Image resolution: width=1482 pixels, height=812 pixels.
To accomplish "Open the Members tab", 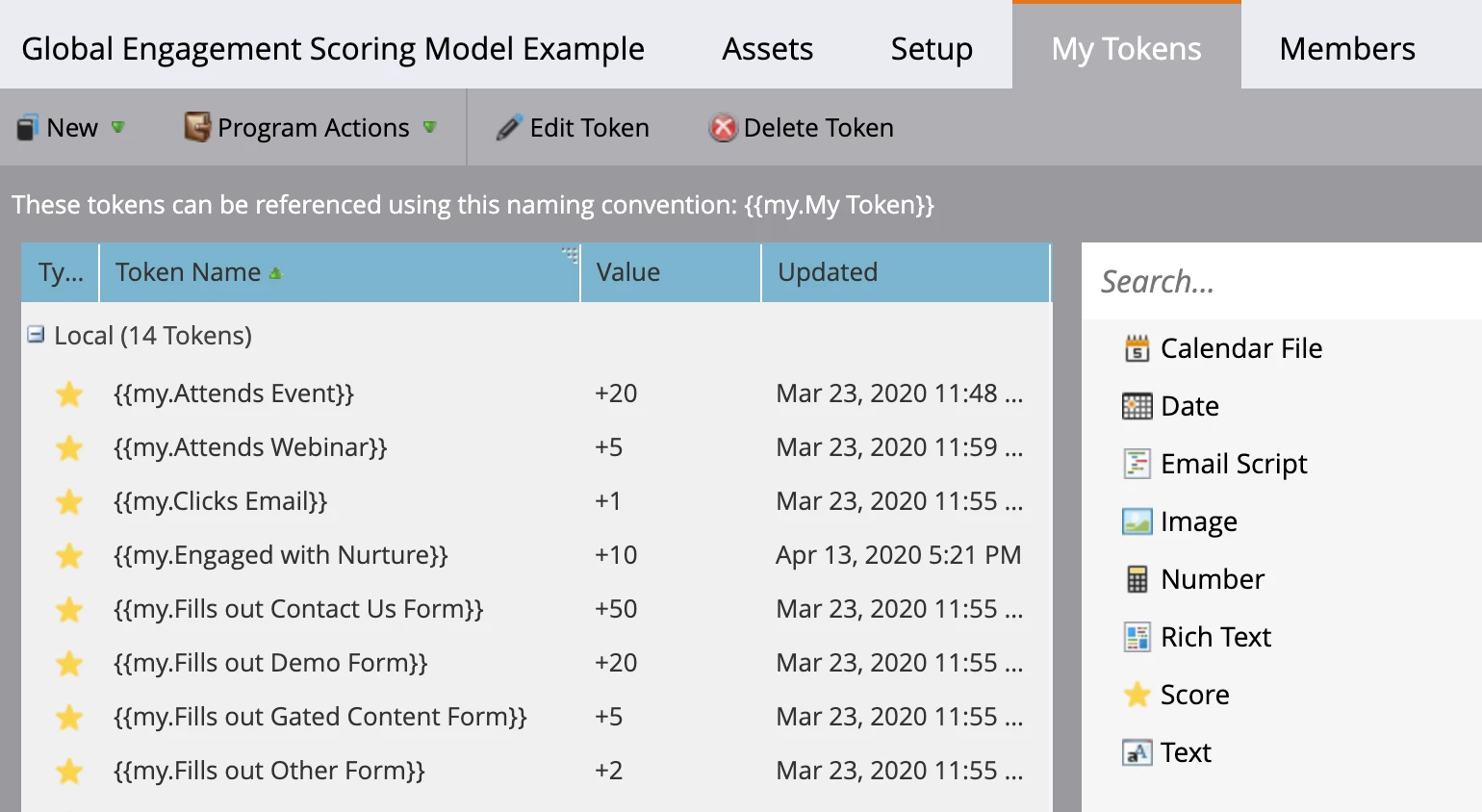I will 1346,48.
